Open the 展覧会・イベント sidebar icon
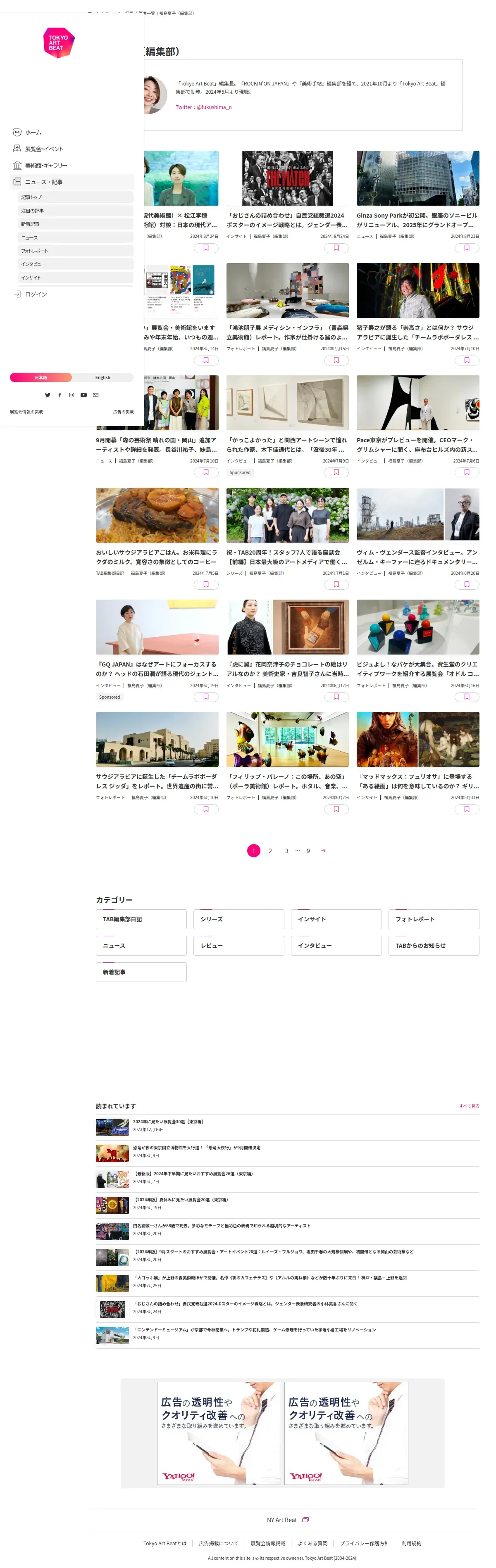 click(17, 149)
